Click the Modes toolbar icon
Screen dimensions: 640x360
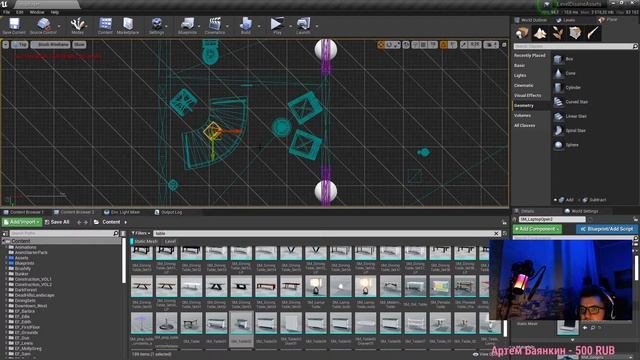[78, 26]
